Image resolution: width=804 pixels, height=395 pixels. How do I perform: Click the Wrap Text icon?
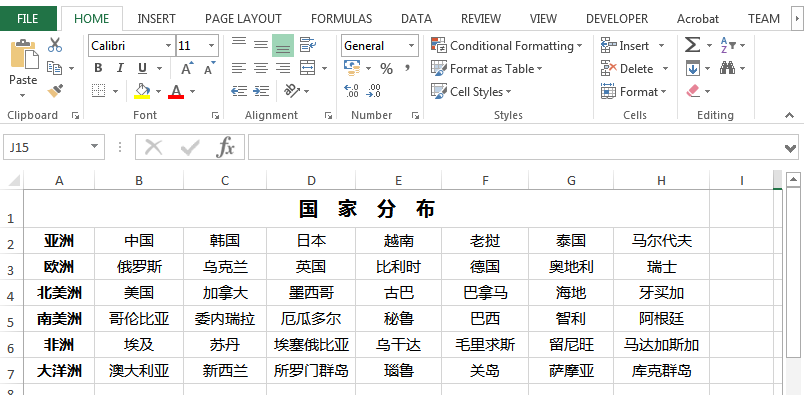(x=308, y=45)
